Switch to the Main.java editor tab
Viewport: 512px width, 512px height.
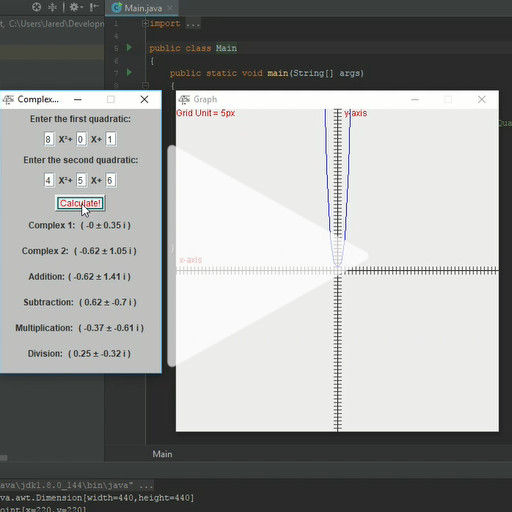pyautogui.click(x=137, y=8)
